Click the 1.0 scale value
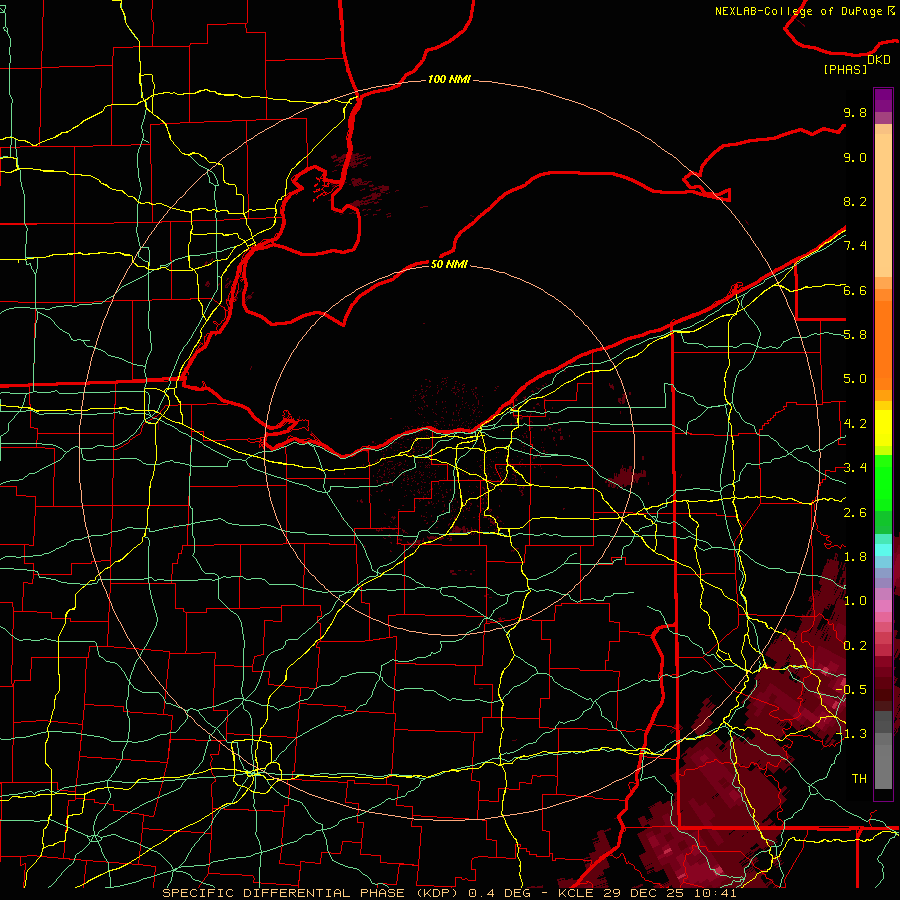The image size is (900, 900). [855, 601]
